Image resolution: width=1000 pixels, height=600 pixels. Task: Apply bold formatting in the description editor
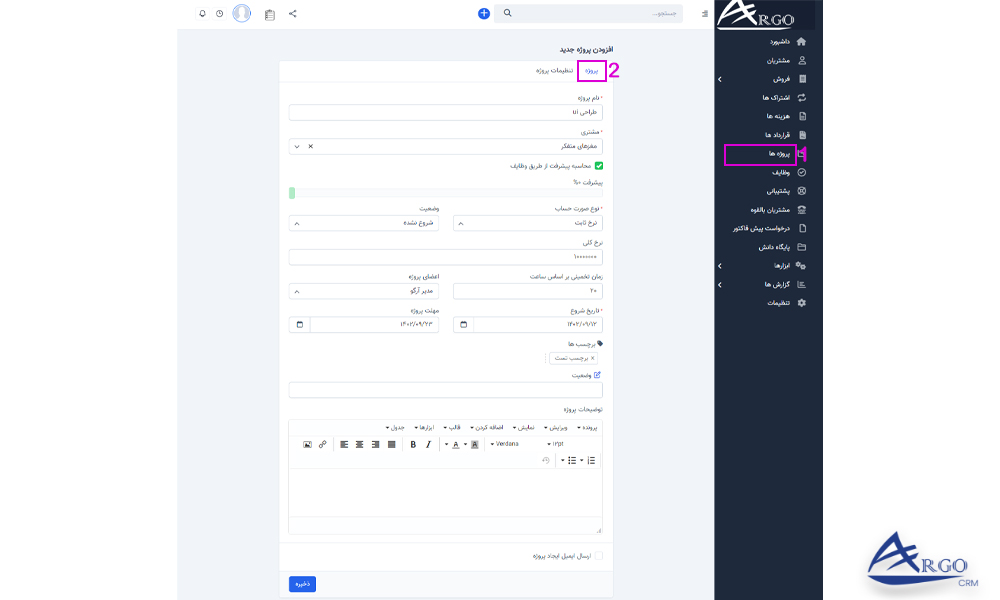(412, 444)
